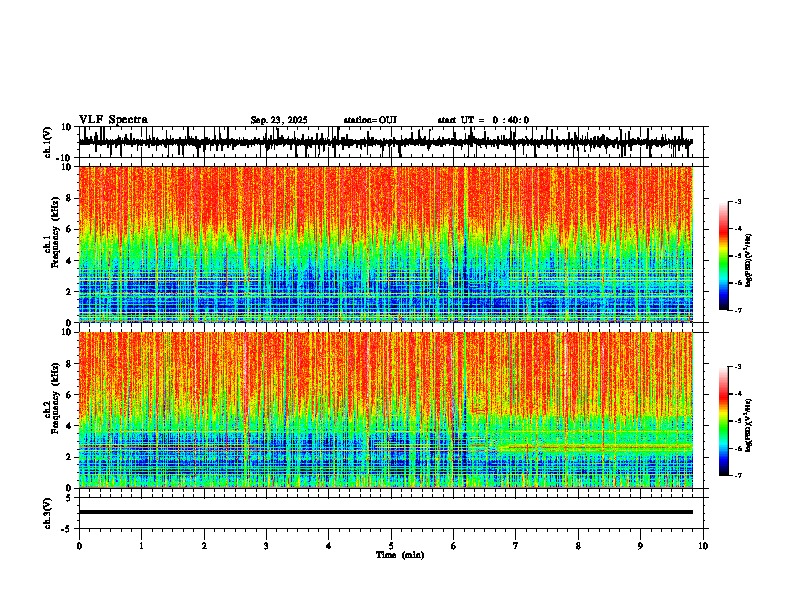Click the "-3" tick on ch.2 color bar

pyautogui.click(x=738, y=367)
